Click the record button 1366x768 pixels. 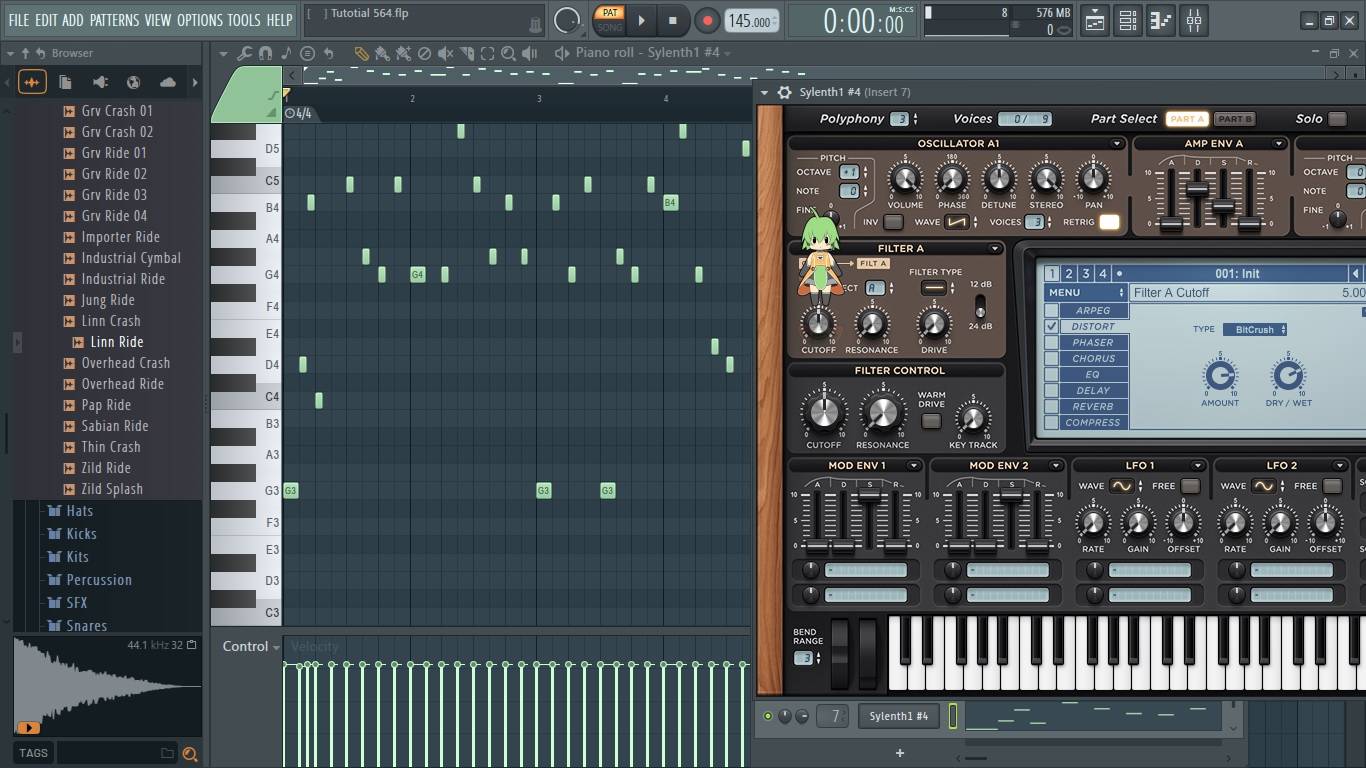(x=707, y=20)
